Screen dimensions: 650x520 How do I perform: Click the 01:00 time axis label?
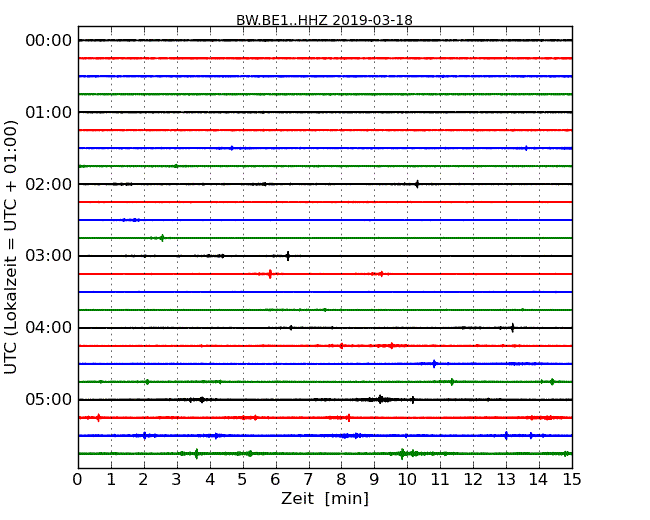point(49,112)
